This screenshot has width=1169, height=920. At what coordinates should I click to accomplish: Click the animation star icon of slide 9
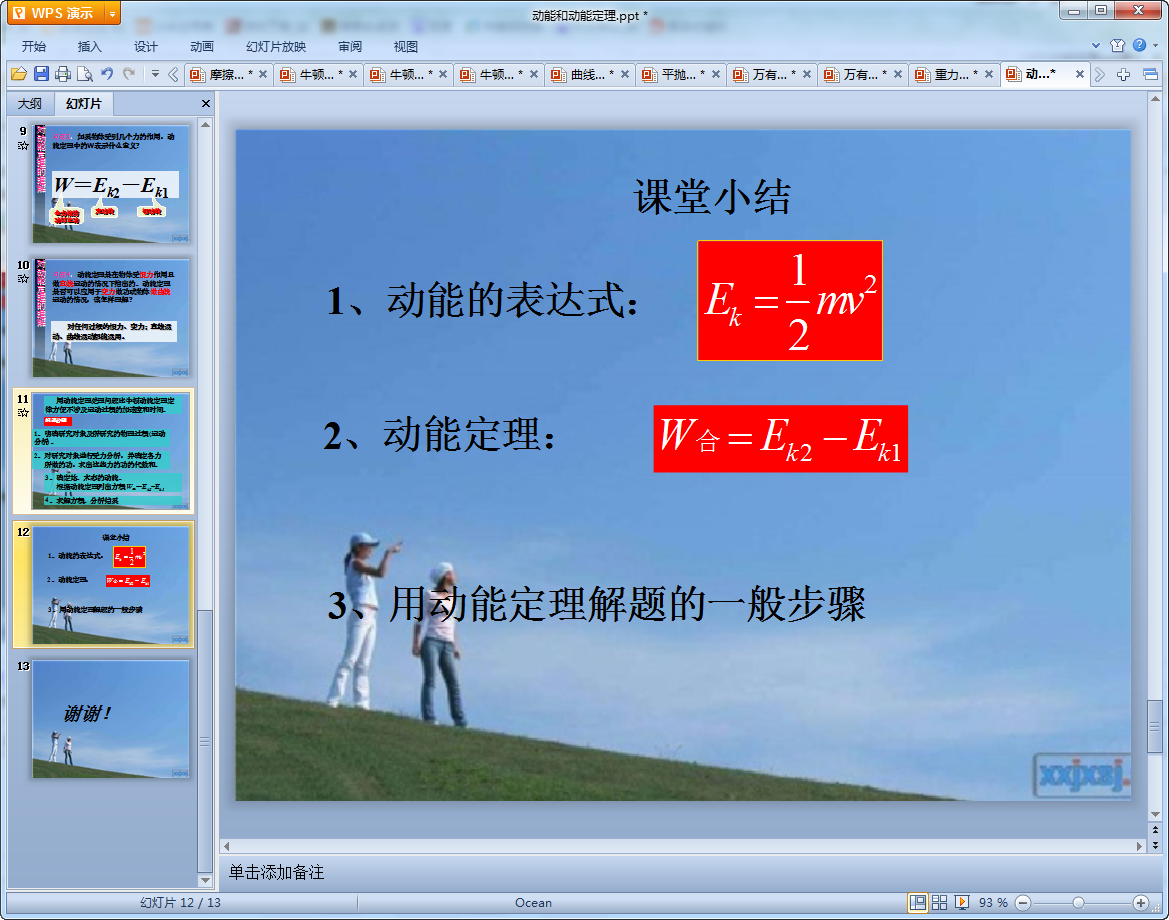point(23,145)
